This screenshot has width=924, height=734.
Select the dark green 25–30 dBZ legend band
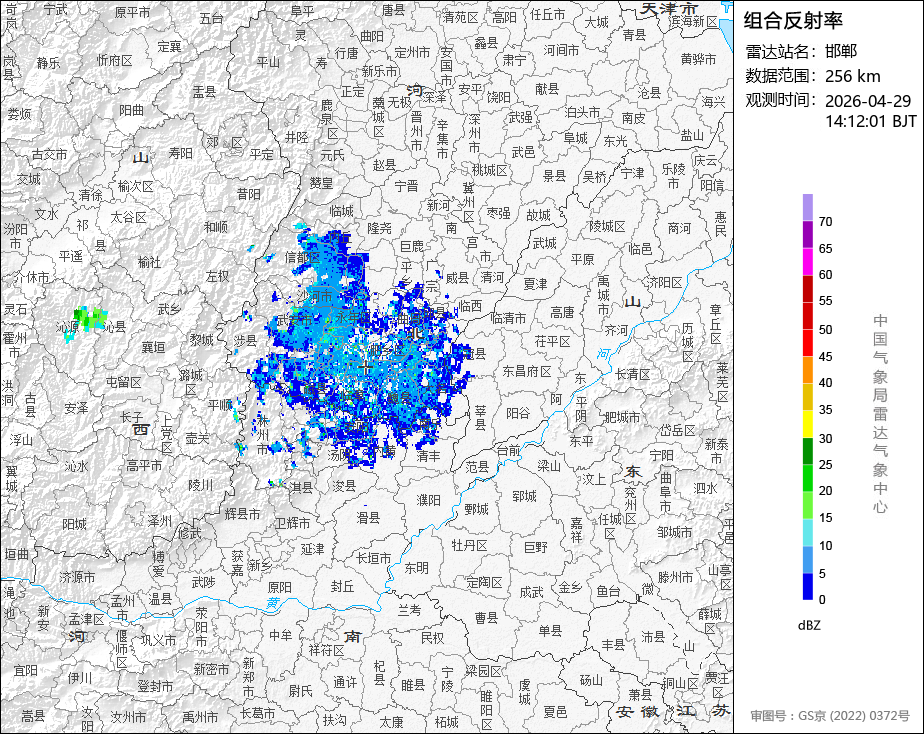[x=807, y=451]
